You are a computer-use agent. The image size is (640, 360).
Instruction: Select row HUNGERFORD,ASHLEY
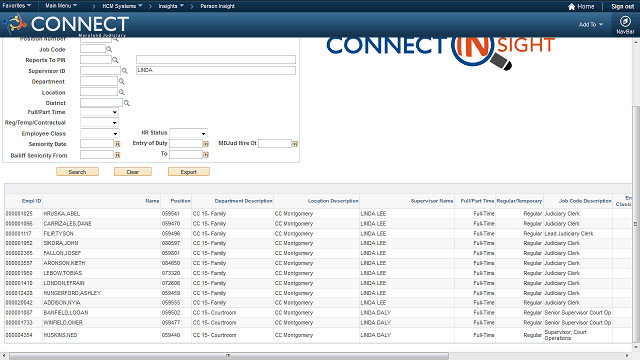[318, 293]
